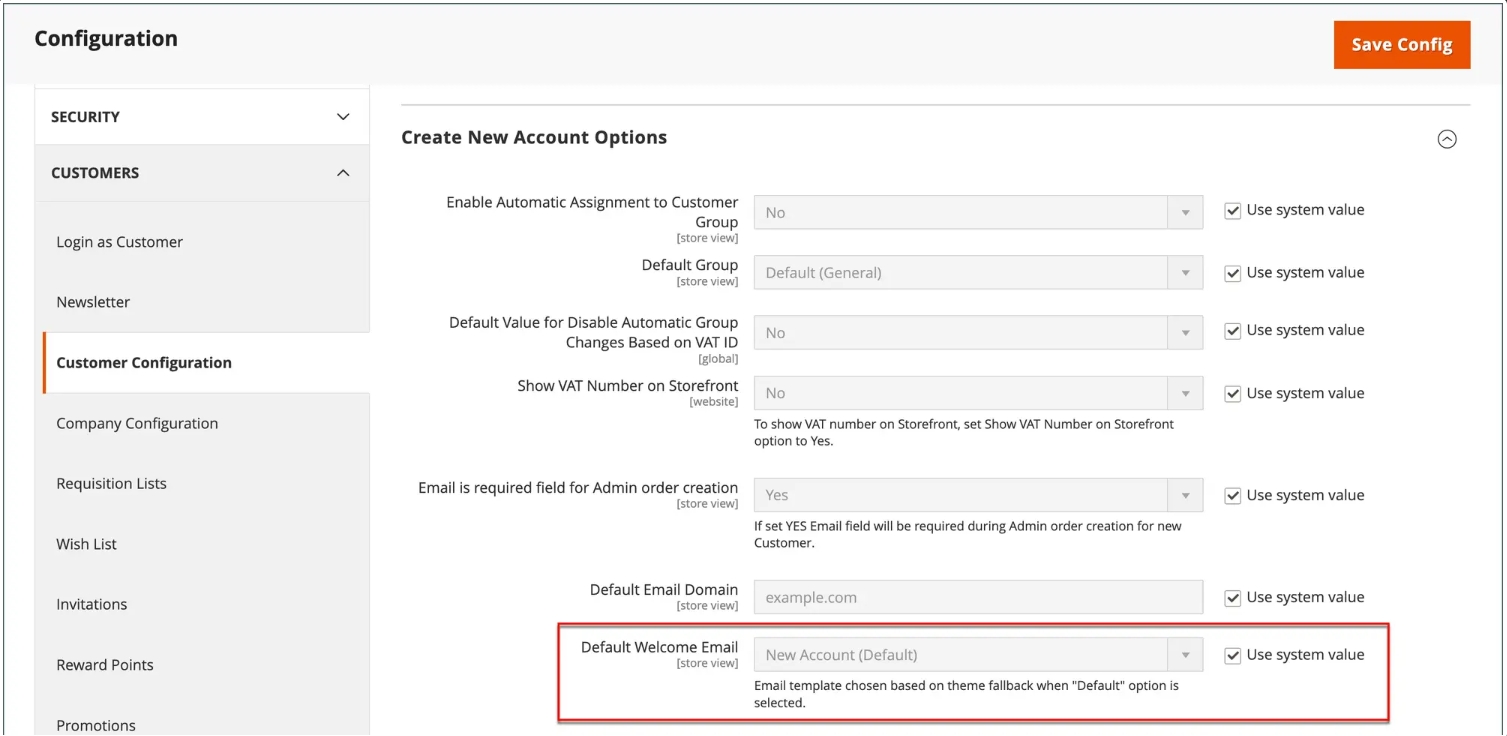Uncheck system value for Enable Automatic Assignment
The height and width of the screenshot is (736, 1507).
click(1232, 211)
